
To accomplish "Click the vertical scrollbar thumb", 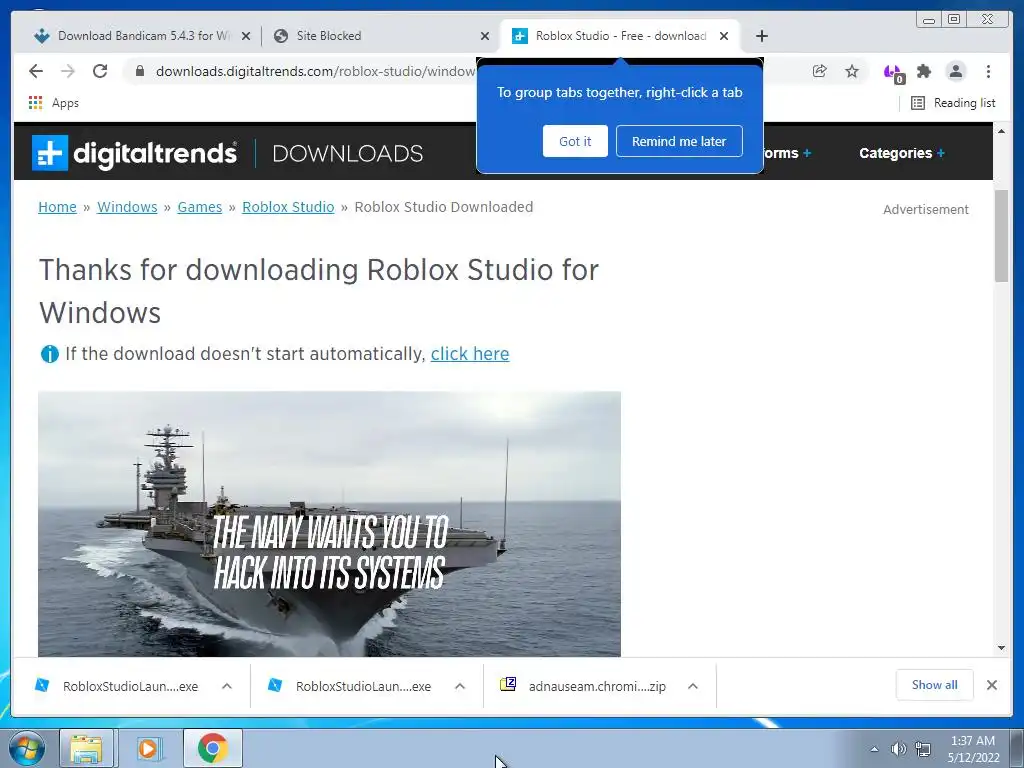I will coord(1001,236).
